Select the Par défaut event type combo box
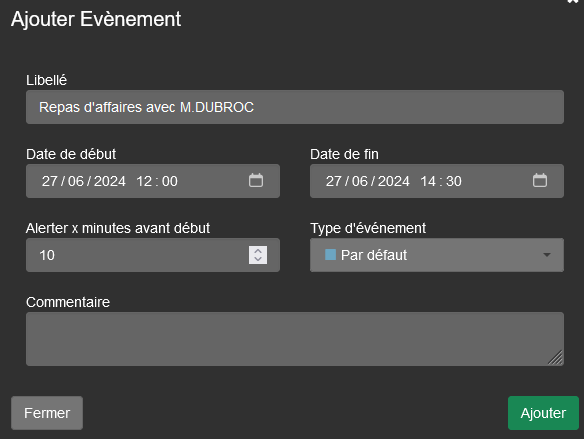584x439 pixels. pyautogui.click(x=437, y=255)
